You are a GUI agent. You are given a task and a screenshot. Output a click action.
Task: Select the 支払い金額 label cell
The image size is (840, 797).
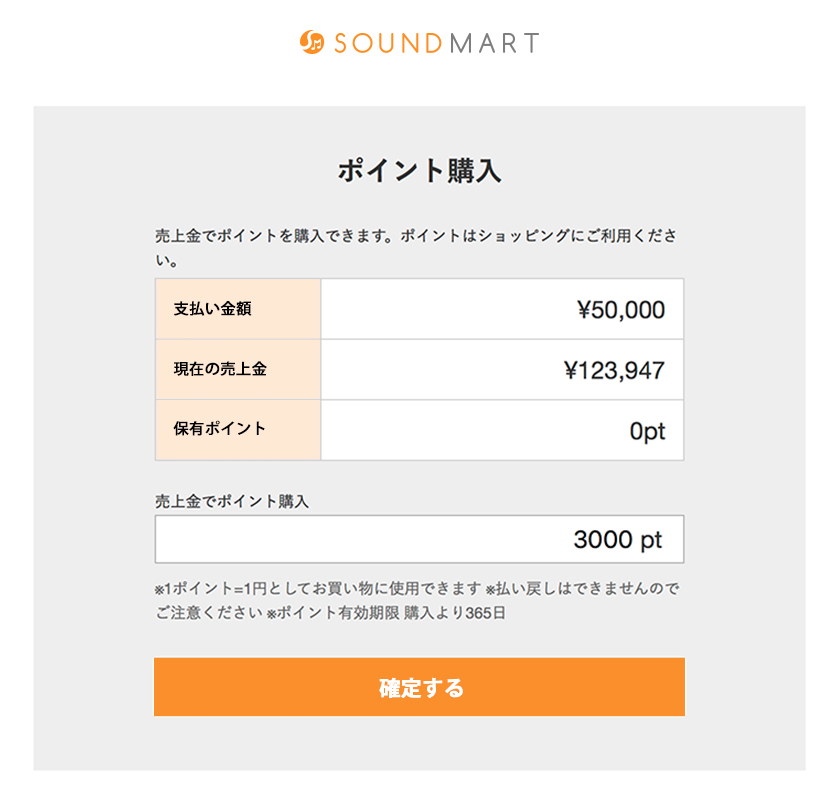point(238,309)
